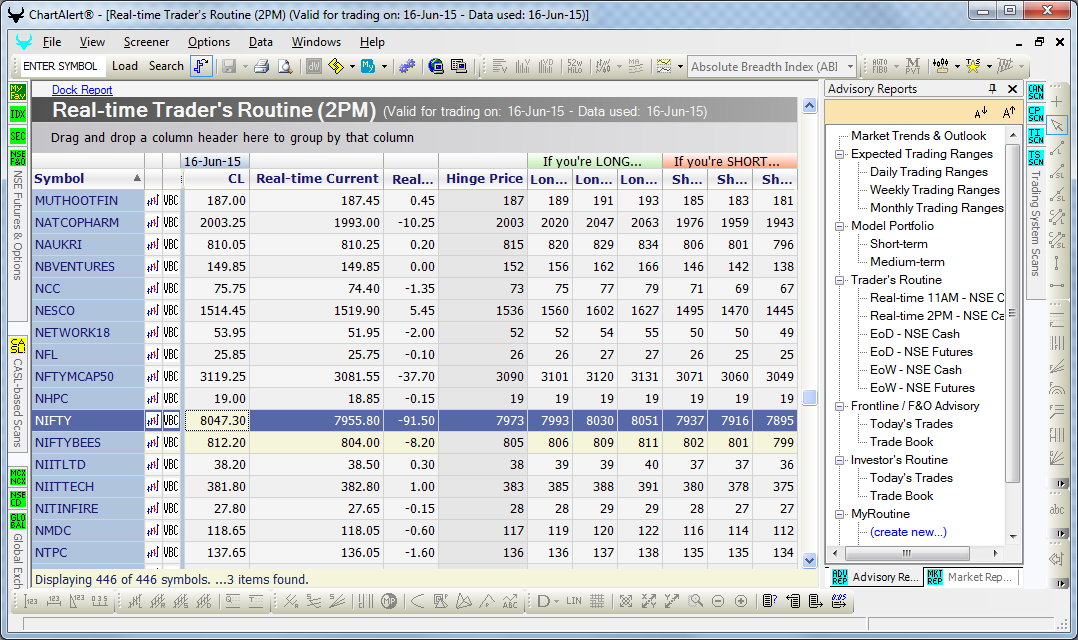Collapse the Investor's Routine tree node

click(x=839, y=460)
